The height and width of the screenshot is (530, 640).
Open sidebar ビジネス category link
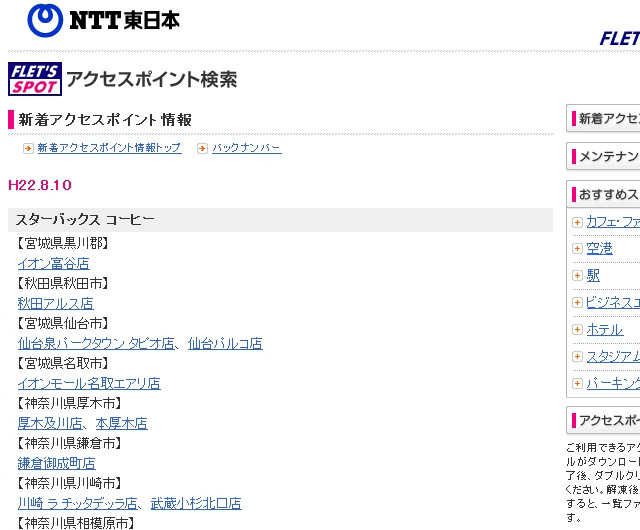click(x=613, y=303)
